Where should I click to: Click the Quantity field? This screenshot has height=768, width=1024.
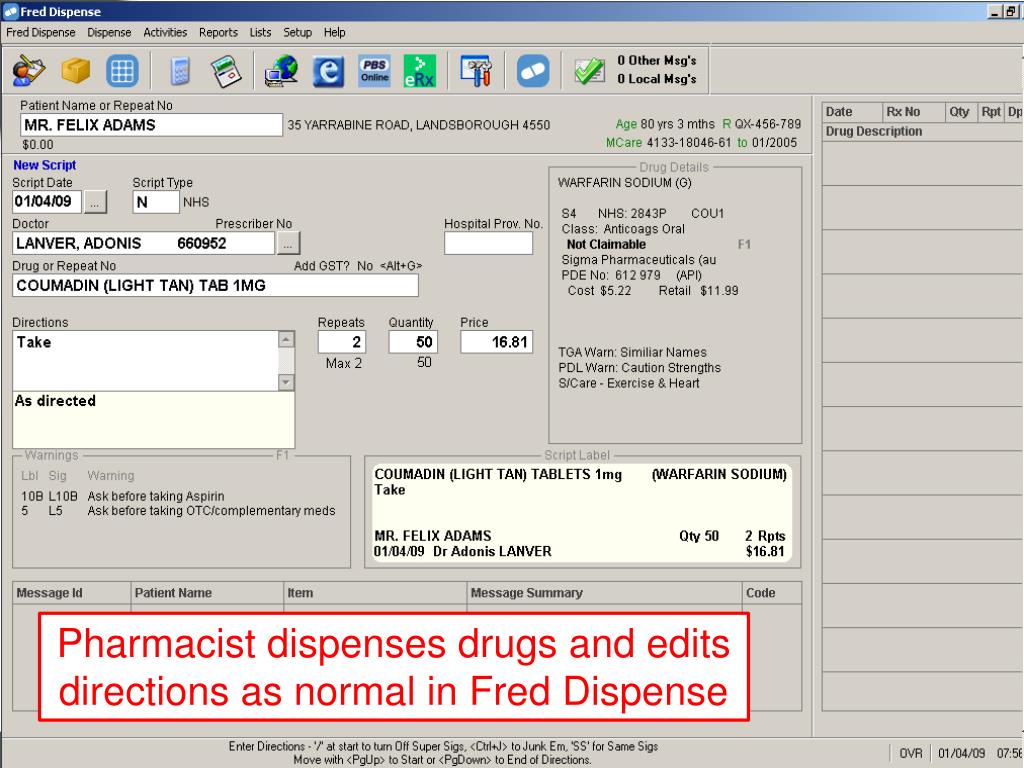[x=413, y=342]
